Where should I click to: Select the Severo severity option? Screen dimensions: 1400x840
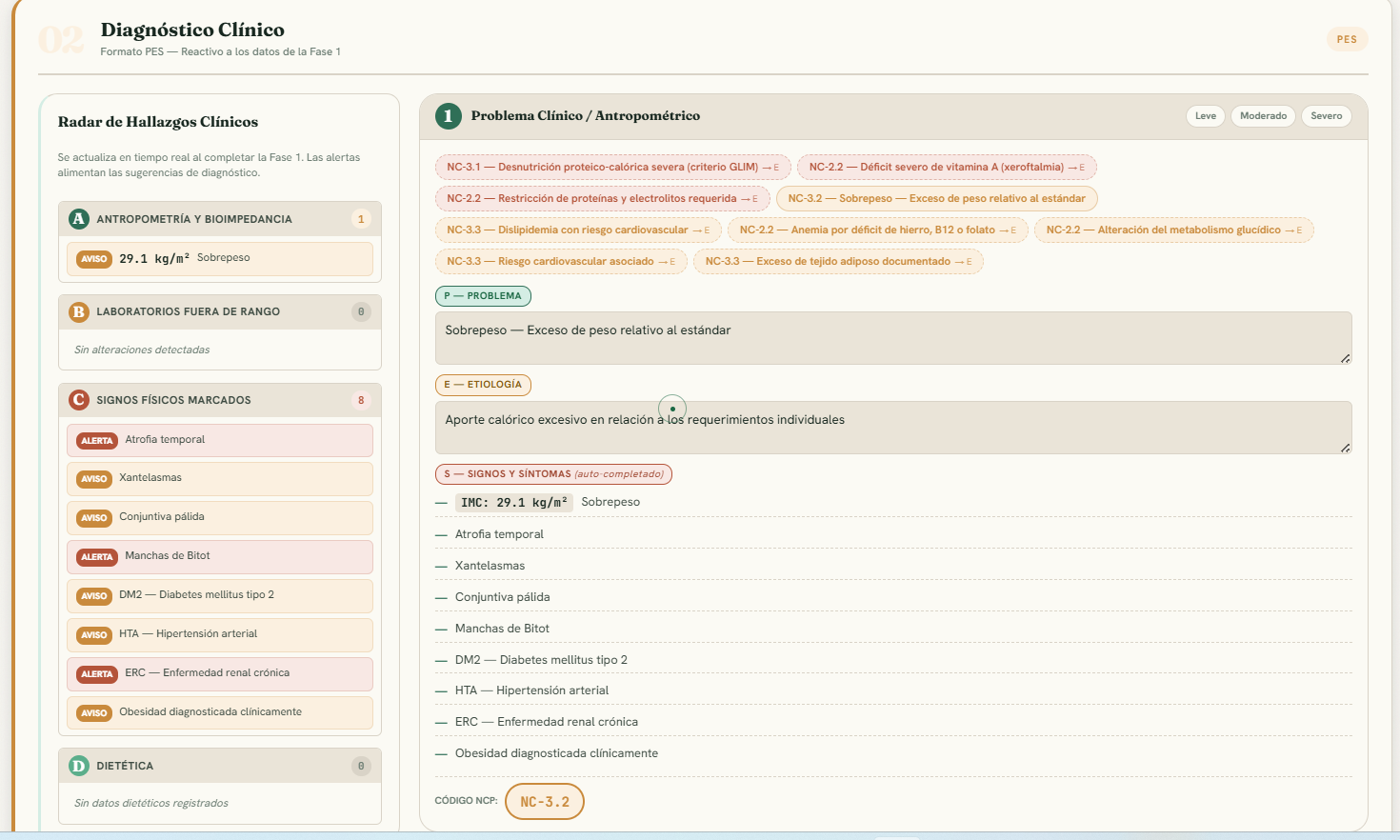click(x=1326, y=116)
